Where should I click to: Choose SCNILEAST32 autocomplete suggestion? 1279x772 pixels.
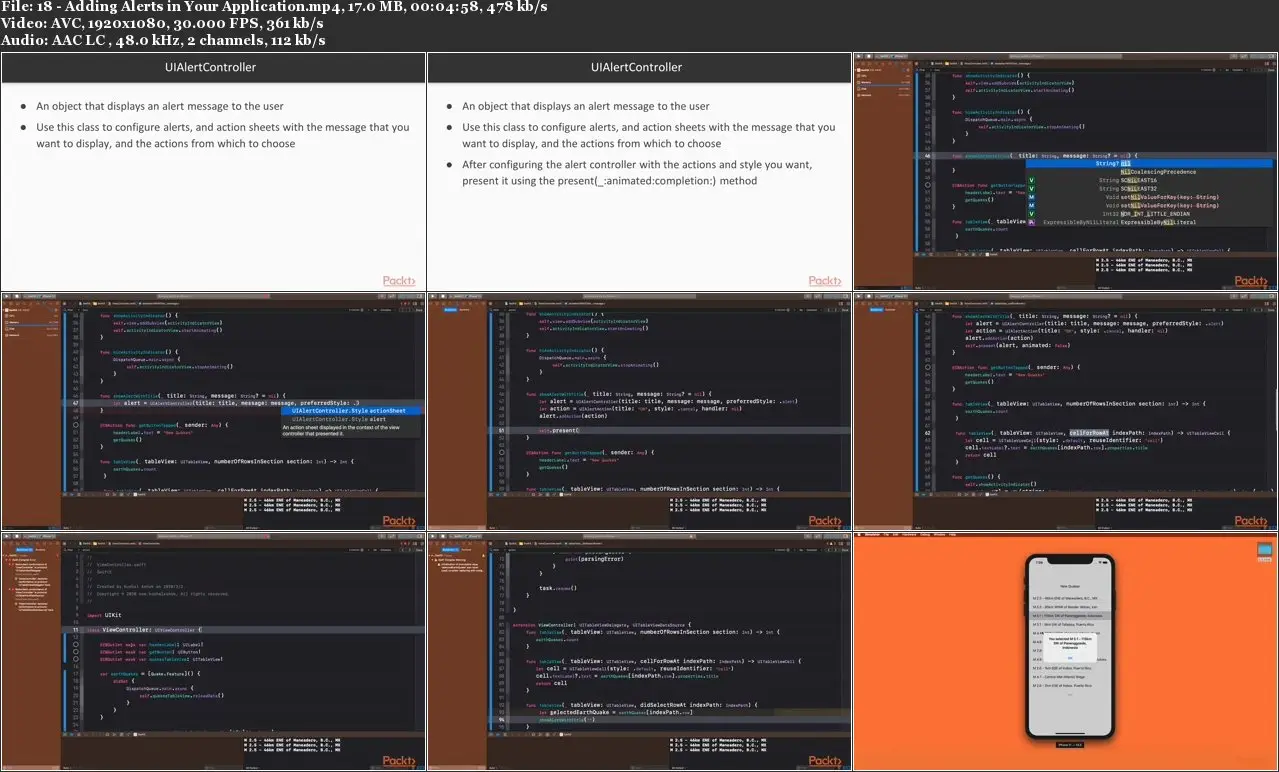coord(1150,188)
